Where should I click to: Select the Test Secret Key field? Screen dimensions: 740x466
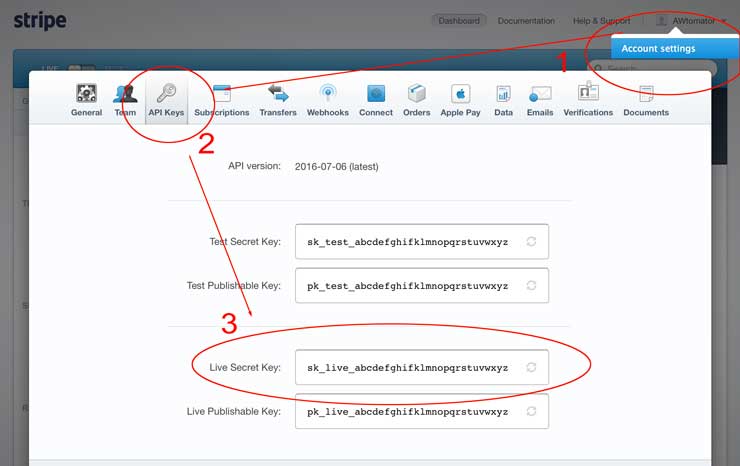[422, 241]
